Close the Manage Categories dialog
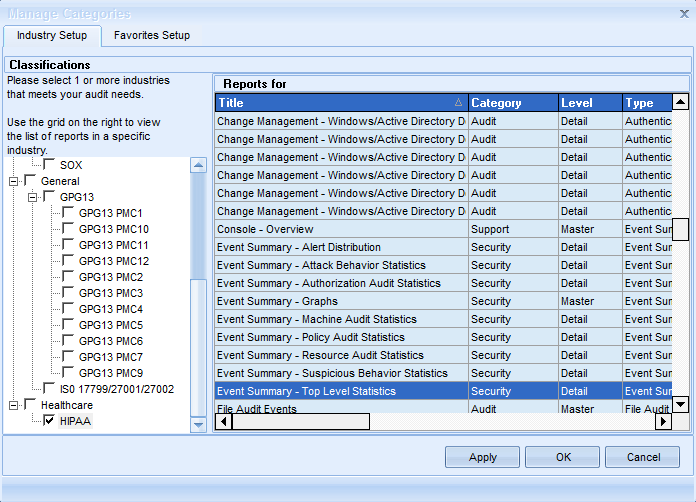This screenshot has width=696, height=502. click(684, 14)
